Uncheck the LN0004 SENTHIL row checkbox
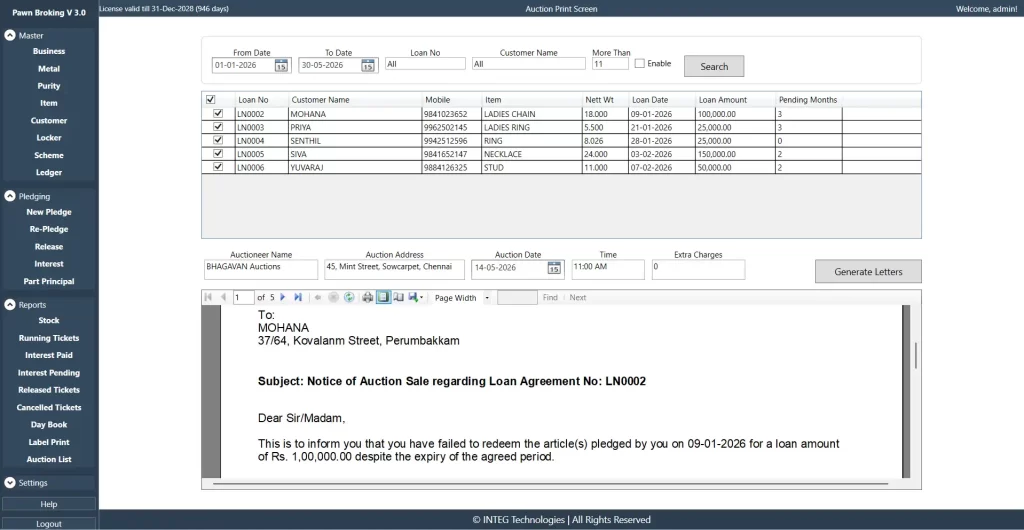 tap(218, 140)
